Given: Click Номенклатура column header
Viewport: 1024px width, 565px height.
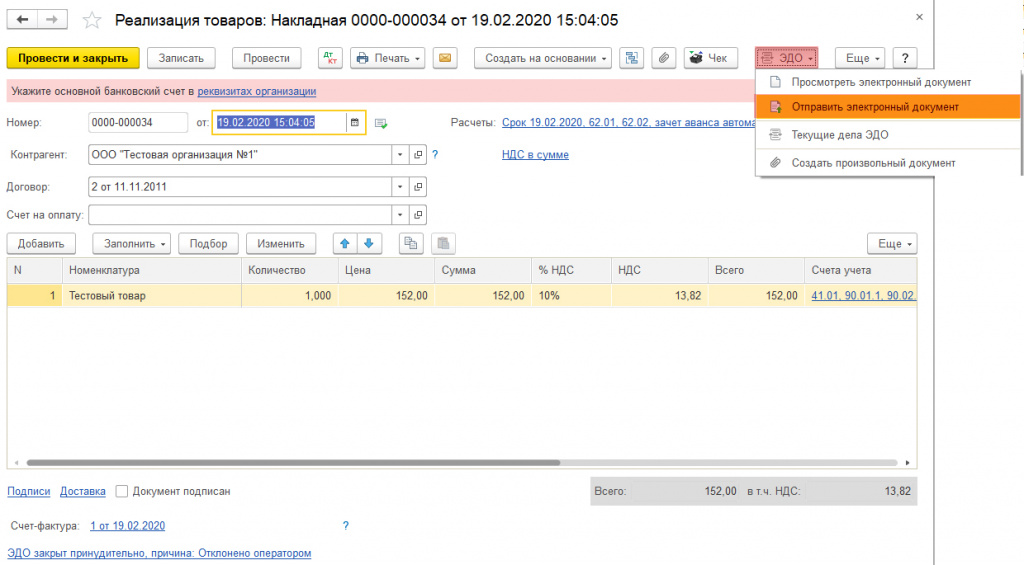Looking at the screenshot, I should [x=152, y=270].
